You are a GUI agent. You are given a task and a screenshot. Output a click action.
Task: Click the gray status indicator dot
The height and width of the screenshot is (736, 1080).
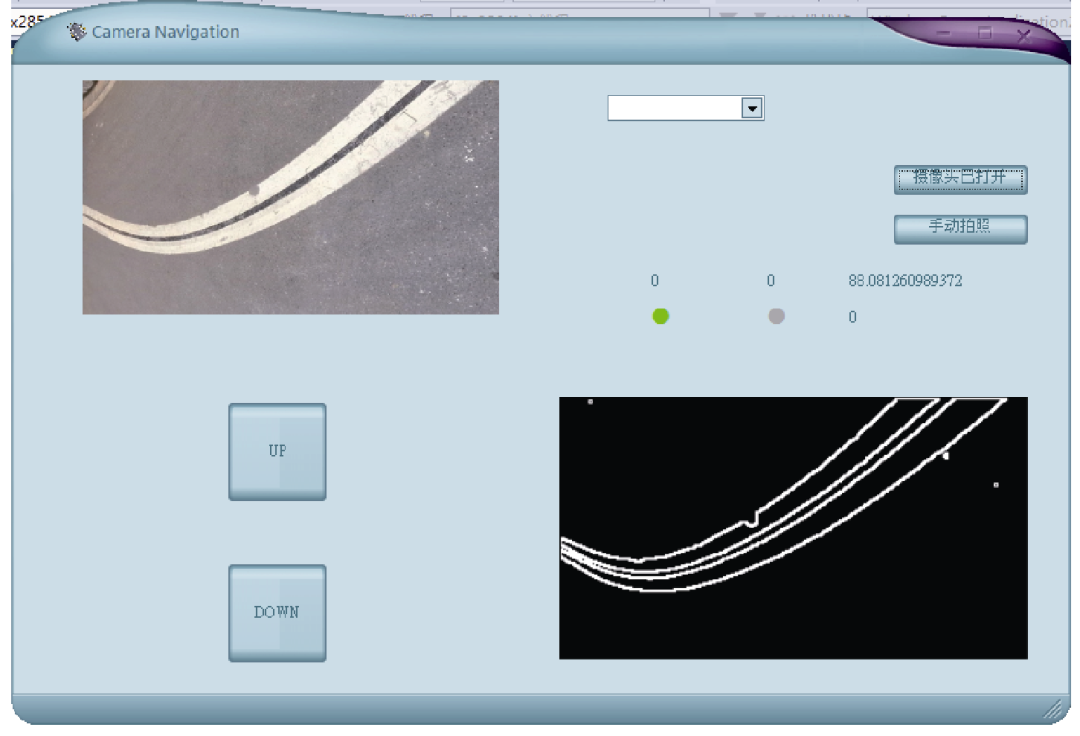tap(776, 316)
